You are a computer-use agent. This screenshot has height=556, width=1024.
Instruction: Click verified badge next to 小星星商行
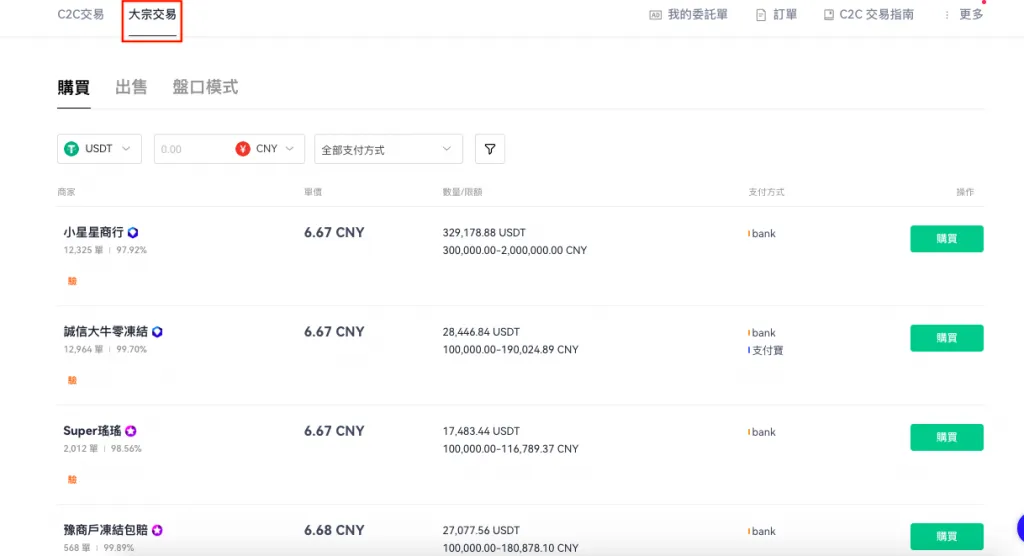point(133,232)
